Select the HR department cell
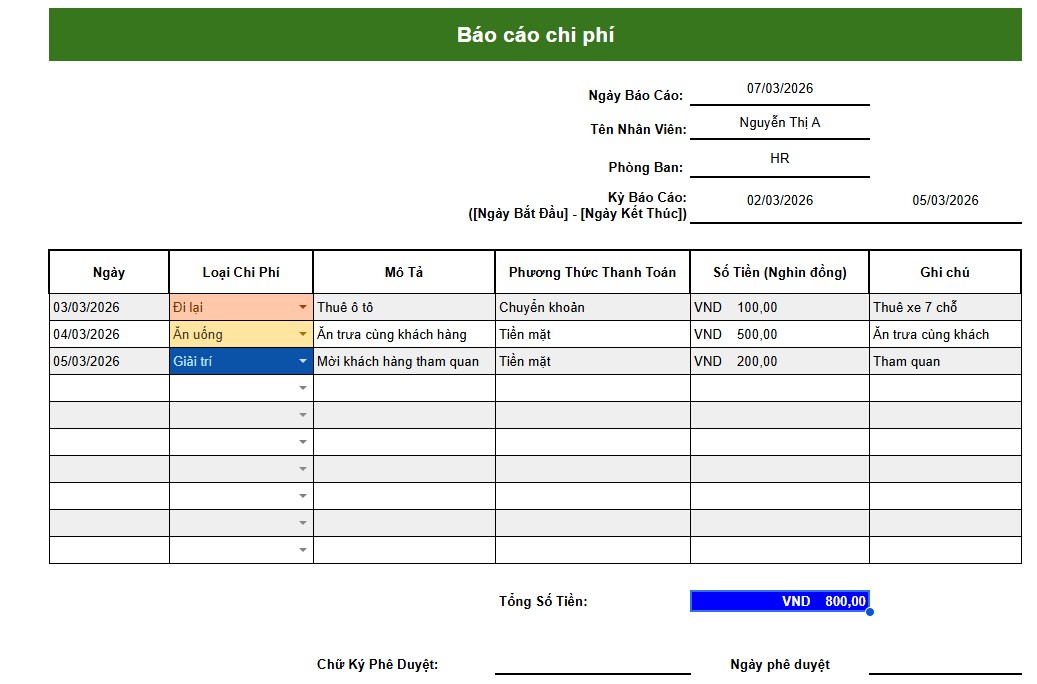Screen dimensions: 1037x684 click(x=780, y=159)
